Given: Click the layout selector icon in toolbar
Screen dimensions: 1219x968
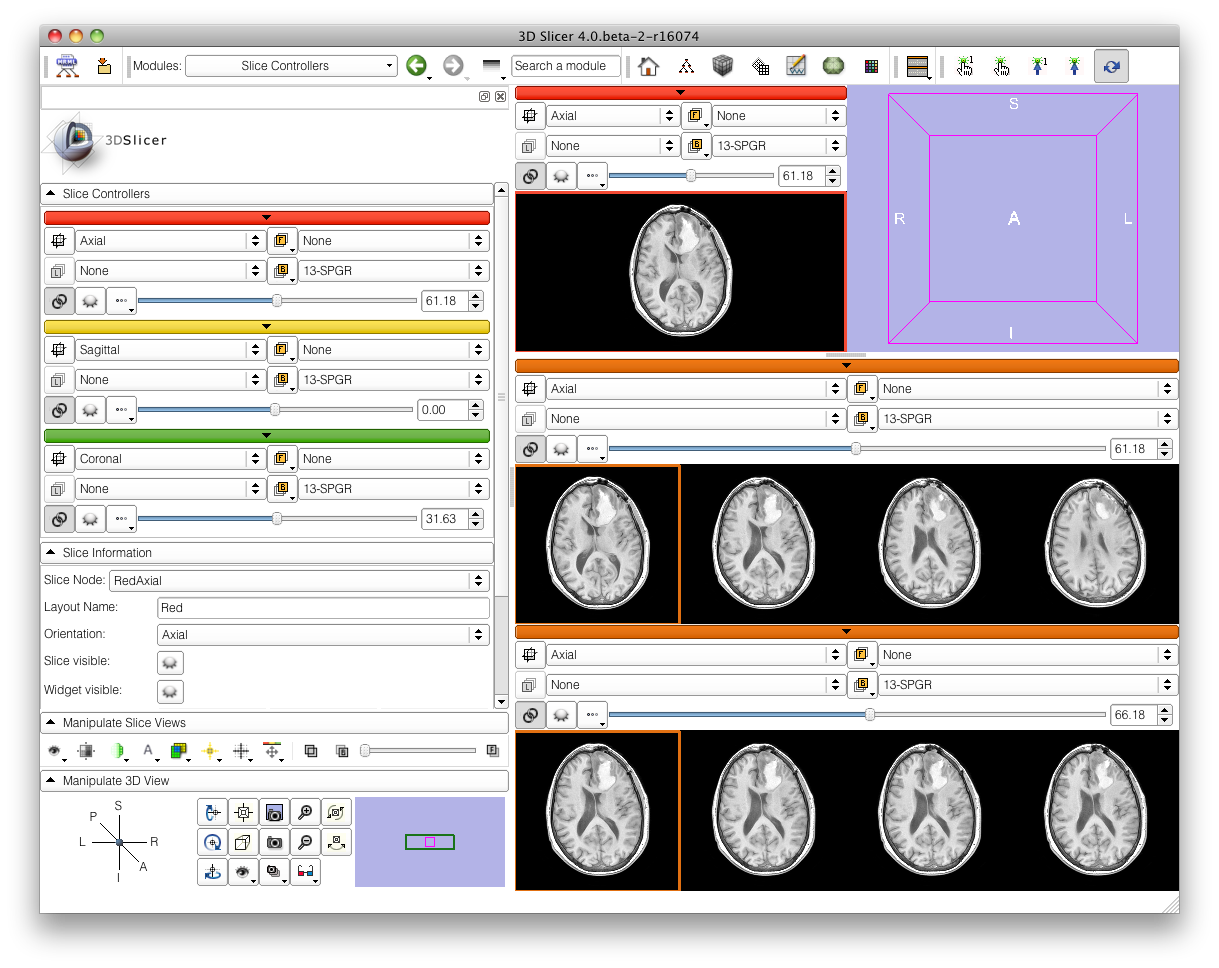Looking at the screenshot, I should tap(916, 66).
